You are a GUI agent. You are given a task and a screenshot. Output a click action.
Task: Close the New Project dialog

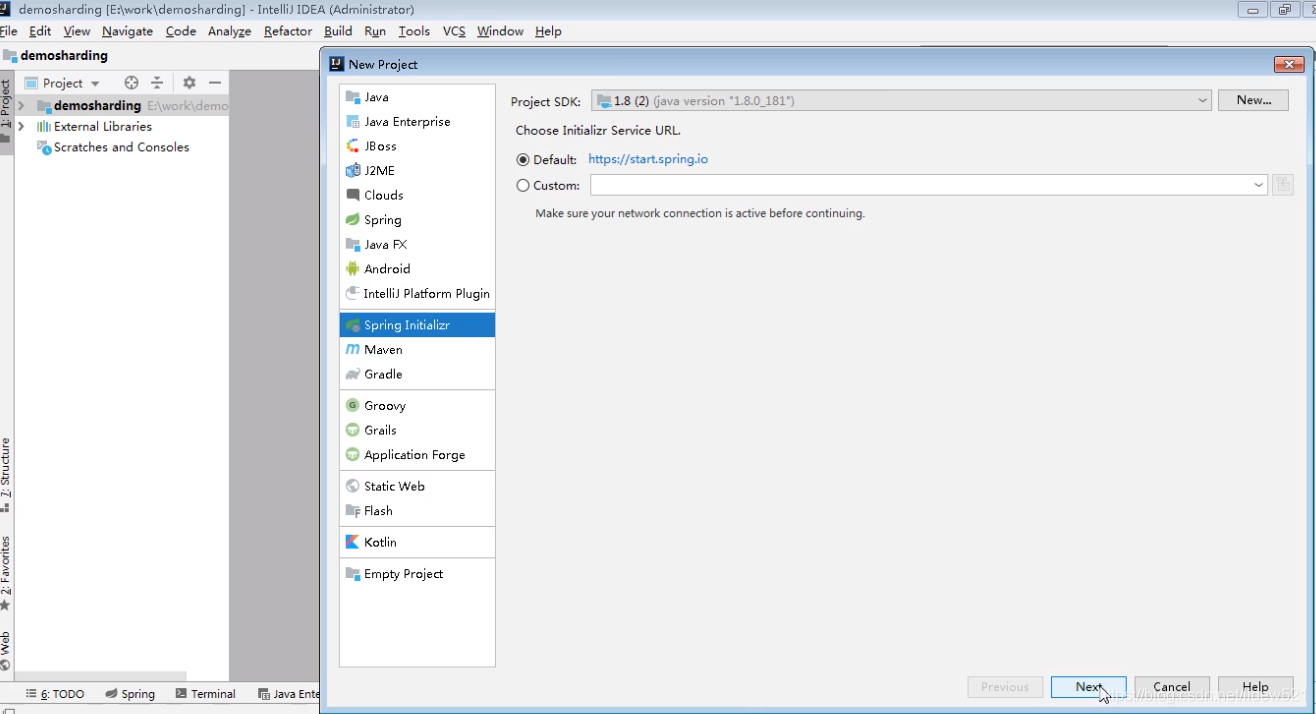(1288, 64)
